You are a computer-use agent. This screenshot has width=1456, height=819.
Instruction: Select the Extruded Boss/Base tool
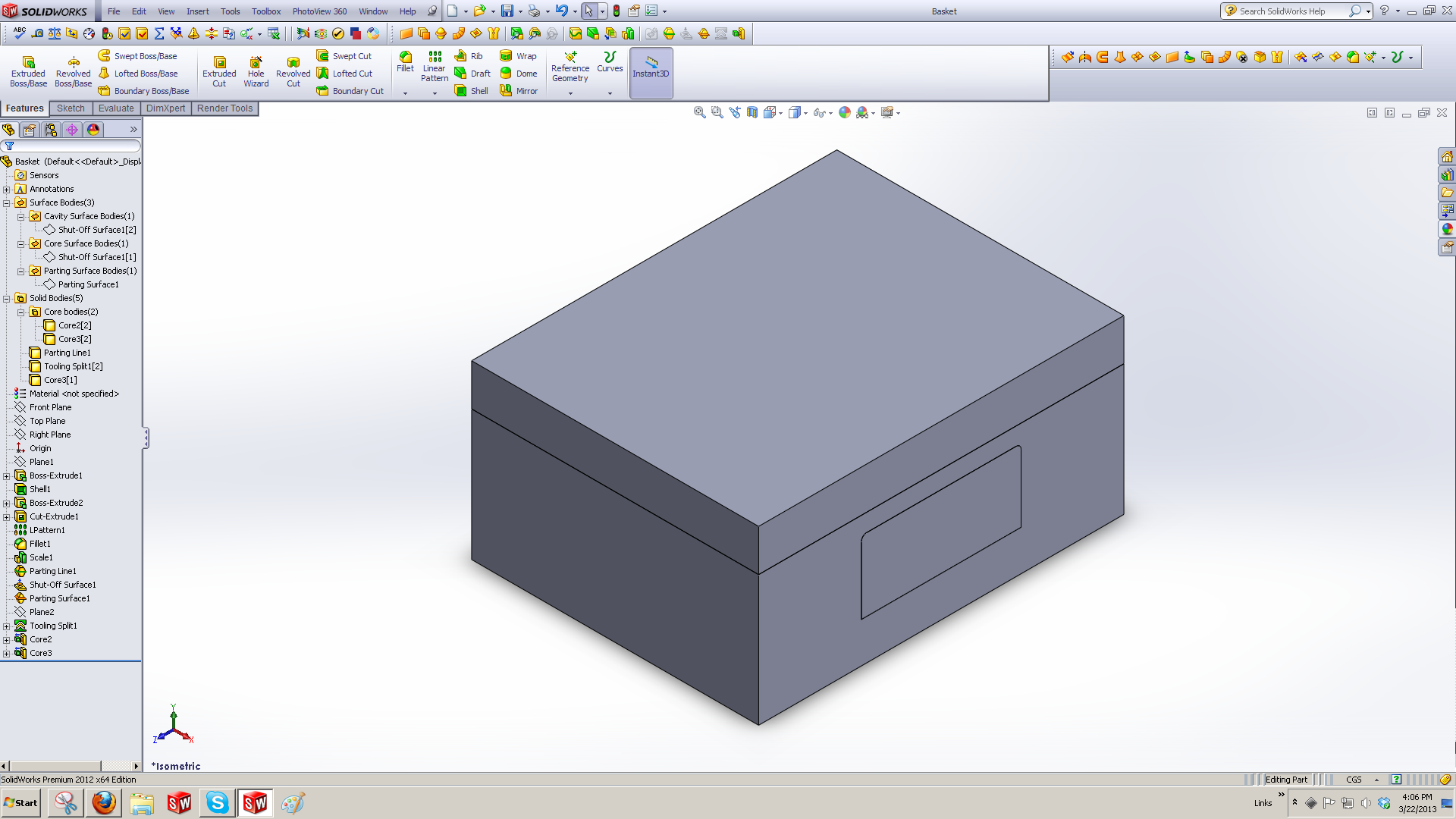[28, 71]
